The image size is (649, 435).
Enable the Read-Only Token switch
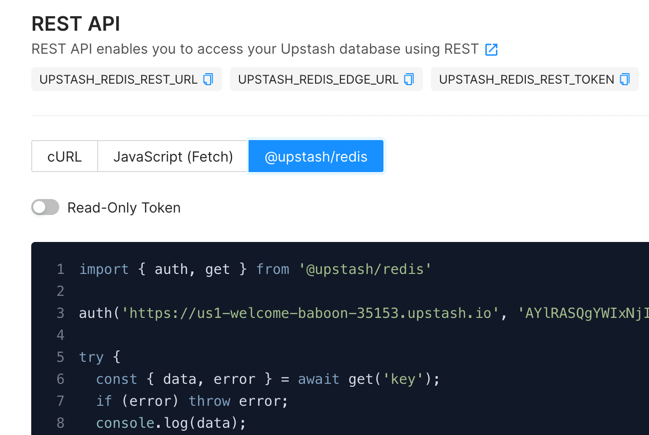[45, 207]
